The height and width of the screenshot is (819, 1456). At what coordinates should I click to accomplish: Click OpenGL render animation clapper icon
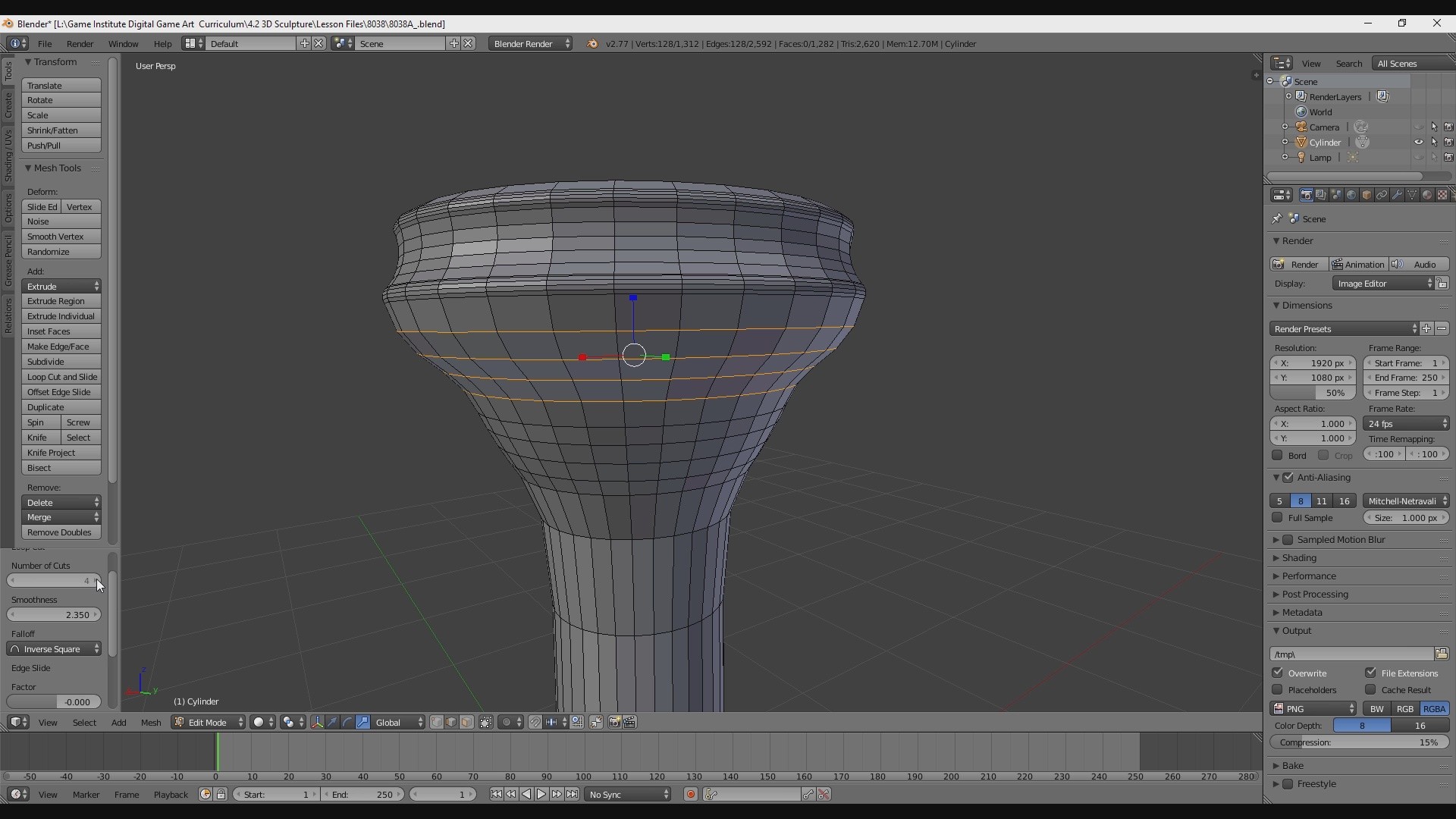tap(630, 723)
